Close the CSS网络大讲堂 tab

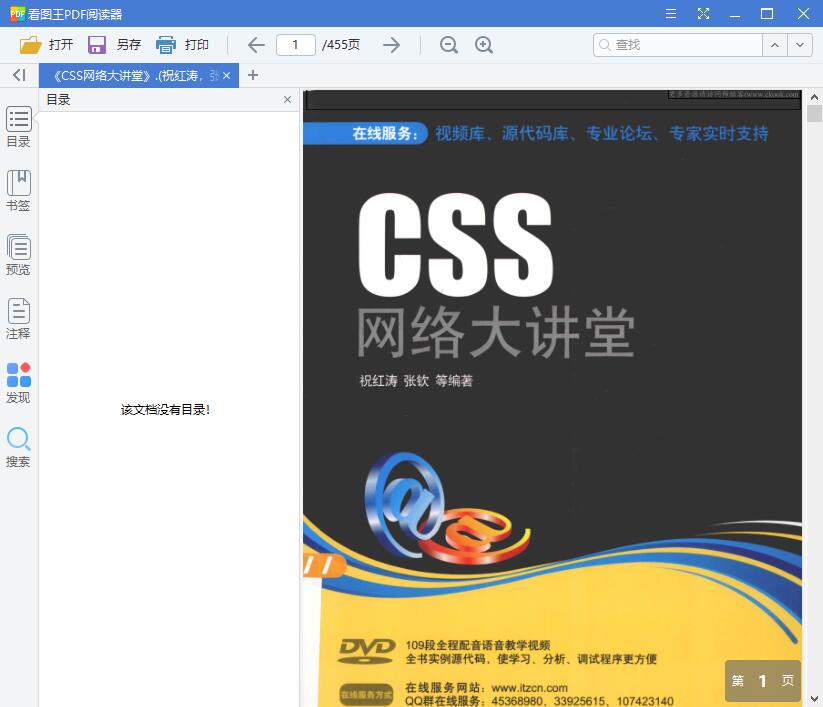tap(226, 76)
